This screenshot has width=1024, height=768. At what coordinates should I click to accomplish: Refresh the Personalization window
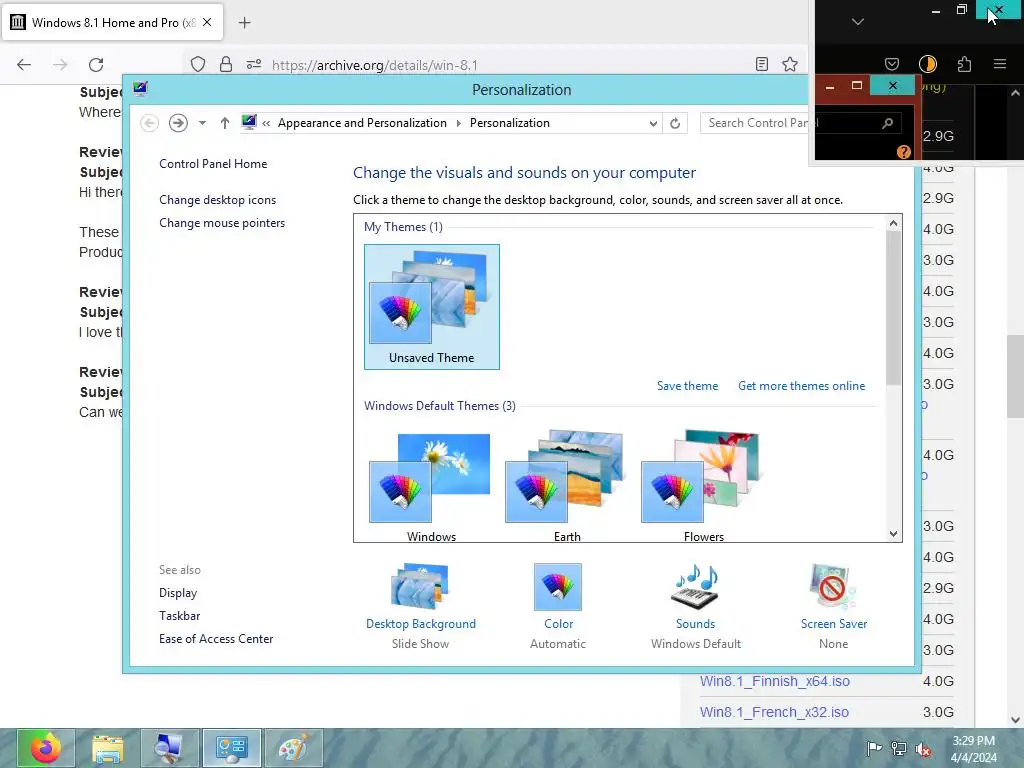coord(675,123)
